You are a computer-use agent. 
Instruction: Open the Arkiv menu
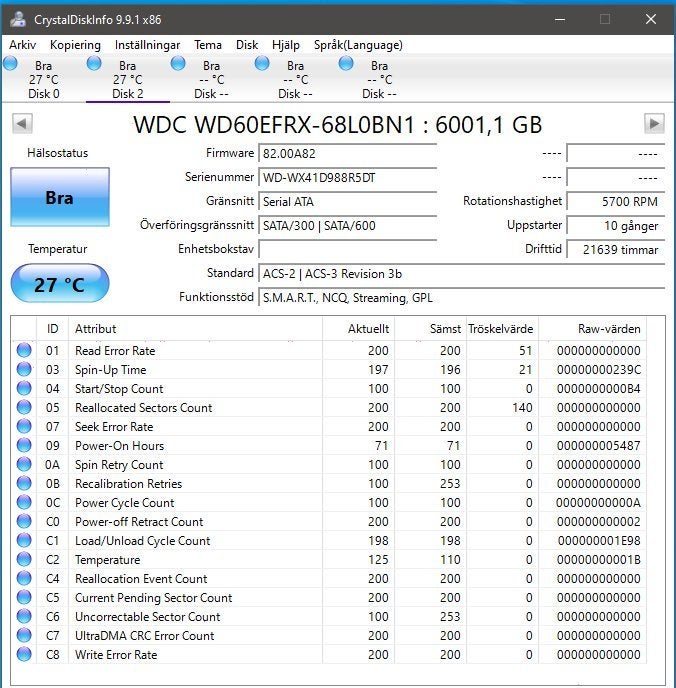22,45
